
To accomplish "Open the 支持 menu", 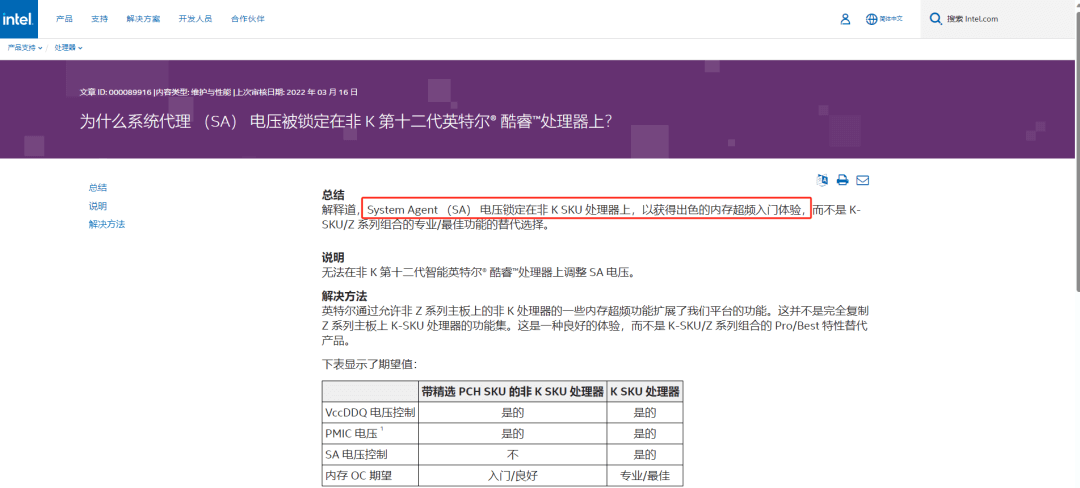I will coord(99,18).
